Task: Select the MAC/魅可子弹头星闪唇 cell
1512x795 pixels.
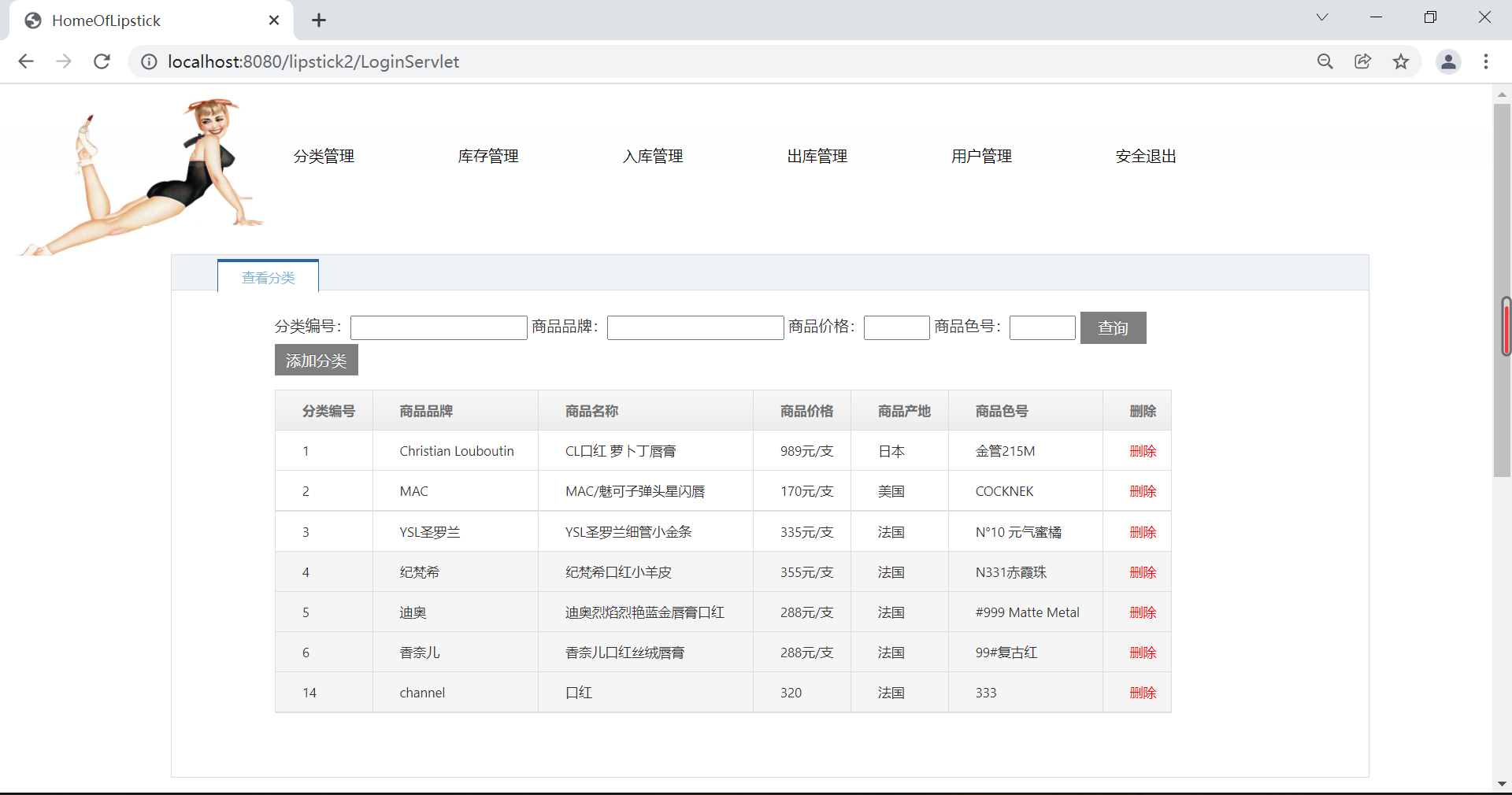Action: 646,491
